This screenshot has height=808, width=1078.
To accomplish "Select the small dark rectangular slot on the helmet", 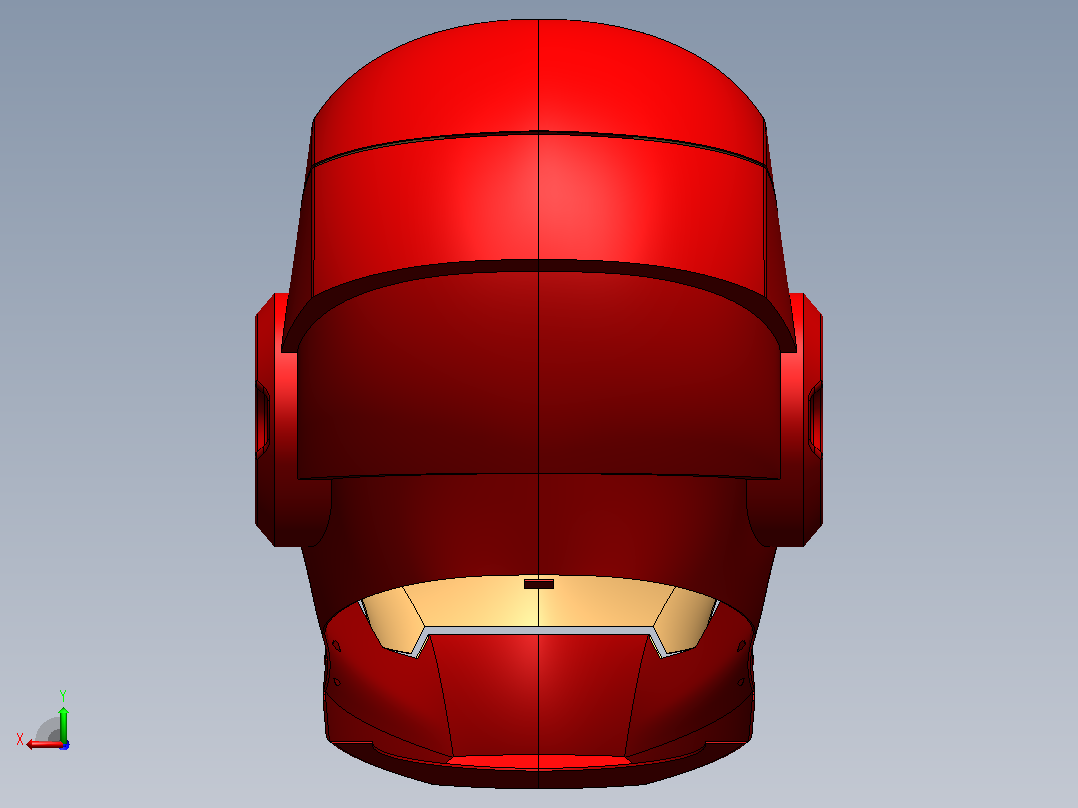I will pos(538,584).
